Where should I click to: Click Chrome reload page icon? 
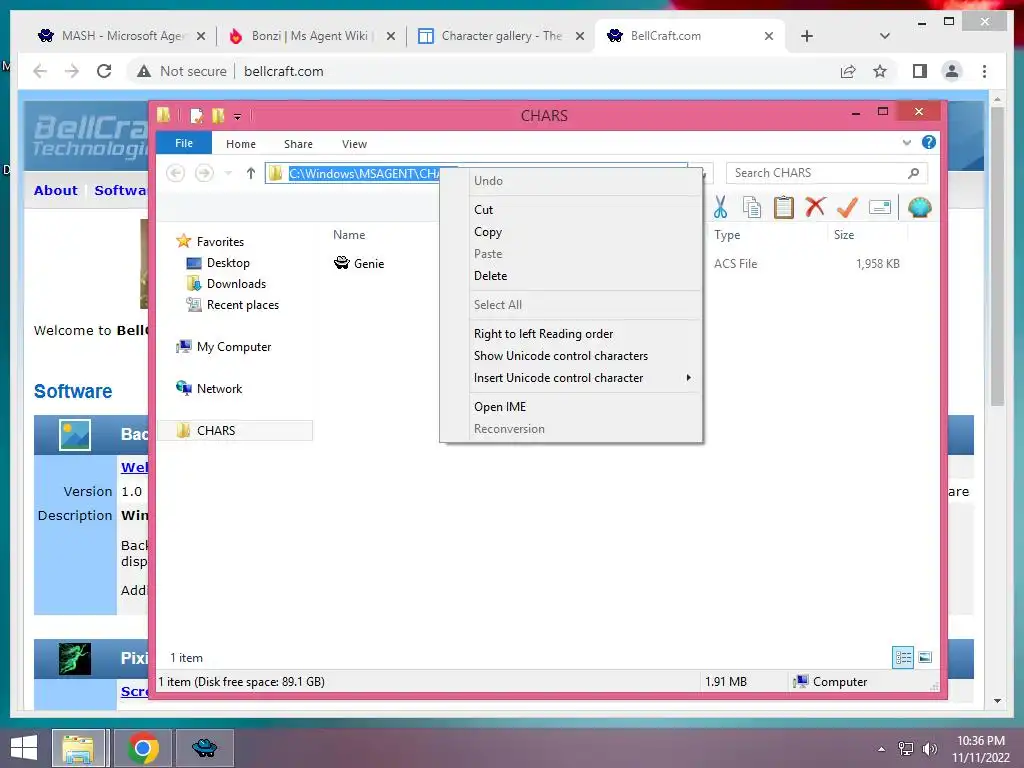pos(104,71)
